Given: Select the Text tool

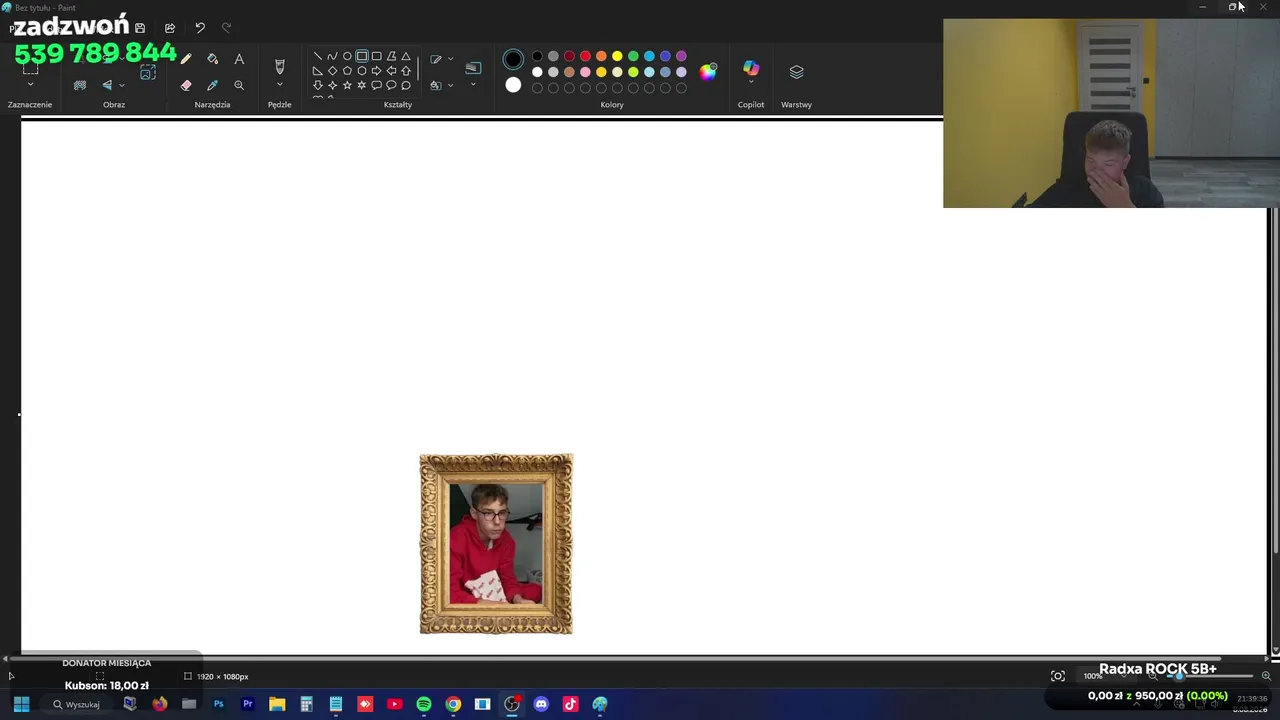Looking at the screenshot, I should click(x=239, y=59).
